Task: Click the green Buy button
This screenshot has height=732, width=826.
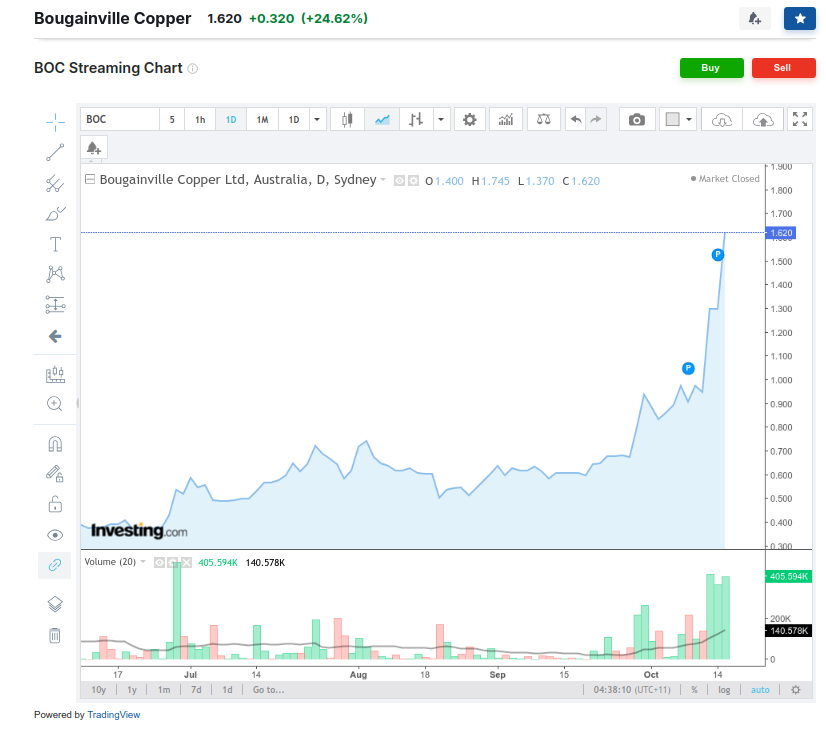Action: pyautogui.click(x=711, y=68)
